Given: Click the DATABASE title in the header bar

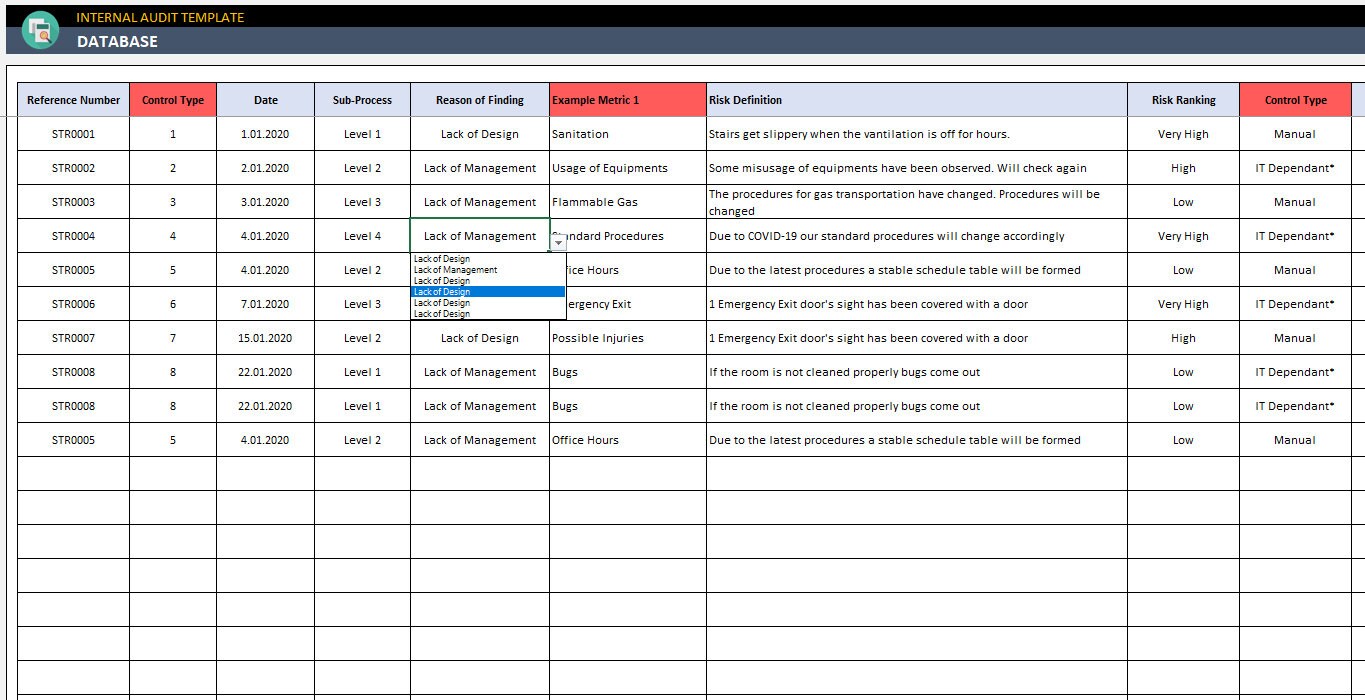Looking at the screenshot, I should point(117,41).
